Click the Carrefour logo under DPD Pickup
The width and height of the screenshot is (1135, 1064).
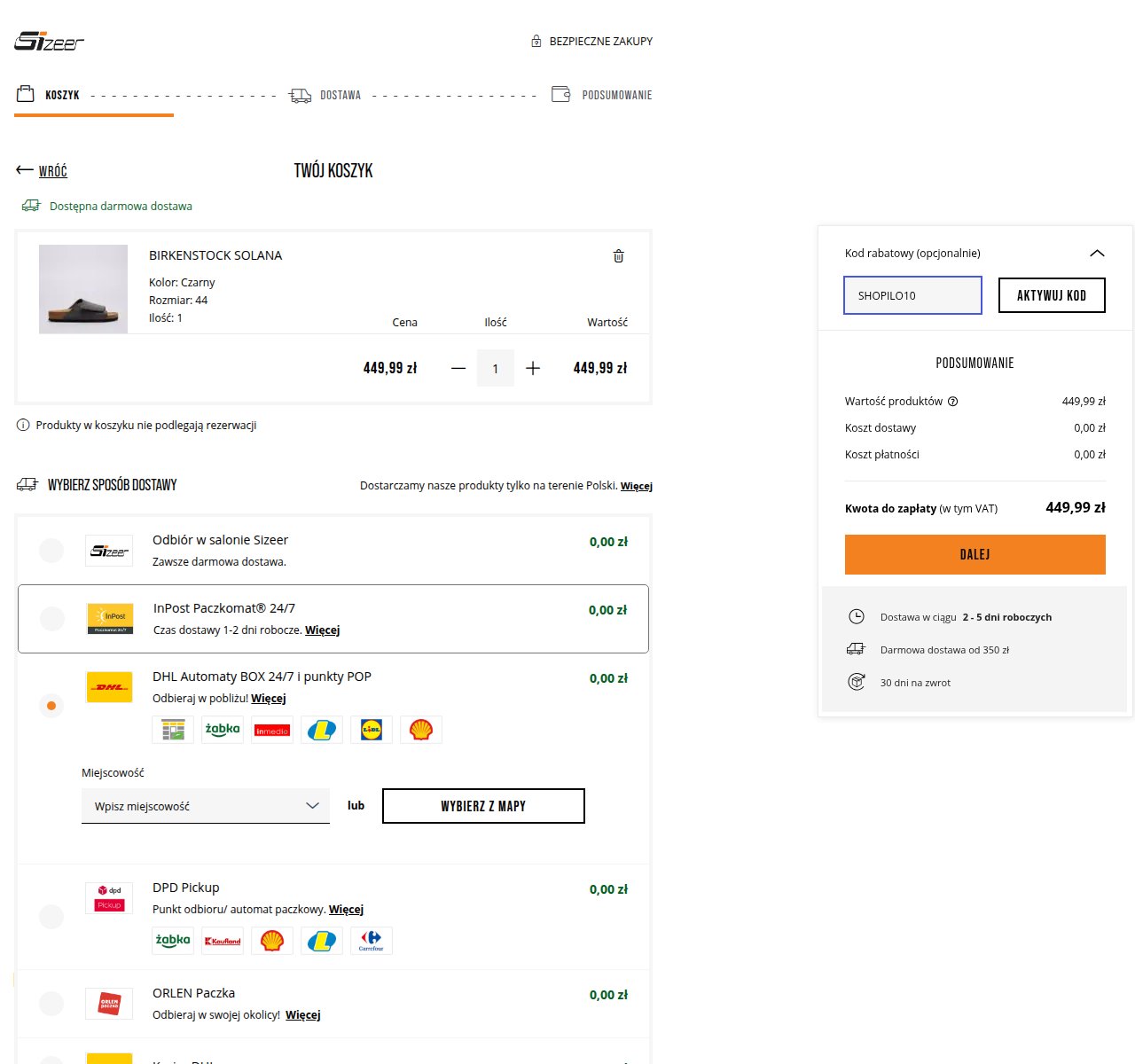coord(372,941)
